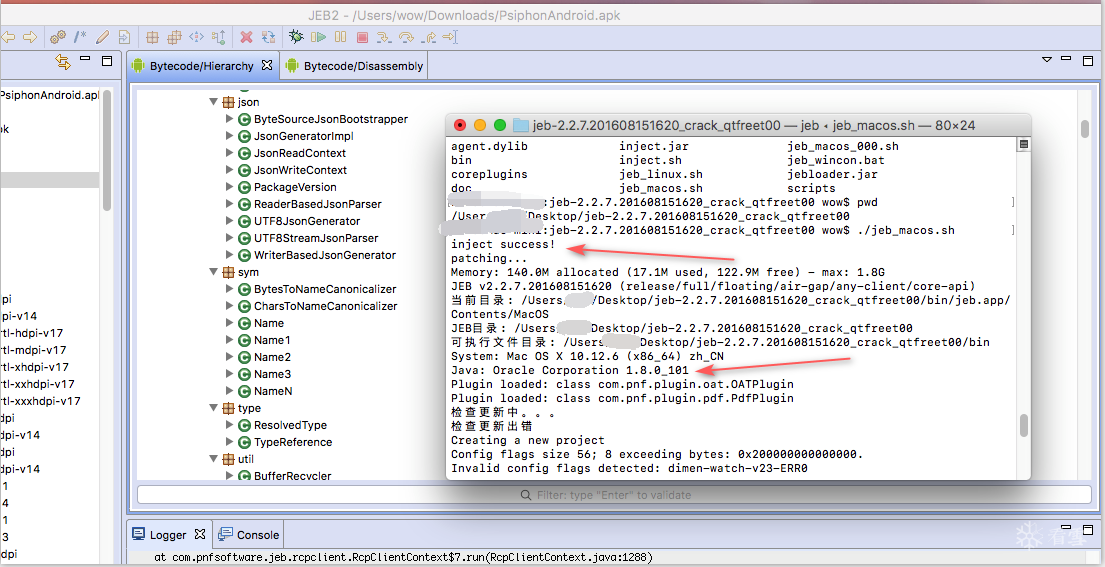Click the blue diamond arrows toolbar icon
The height and width of the screenshot is (567, 1105).
click(x=197, y=37)
